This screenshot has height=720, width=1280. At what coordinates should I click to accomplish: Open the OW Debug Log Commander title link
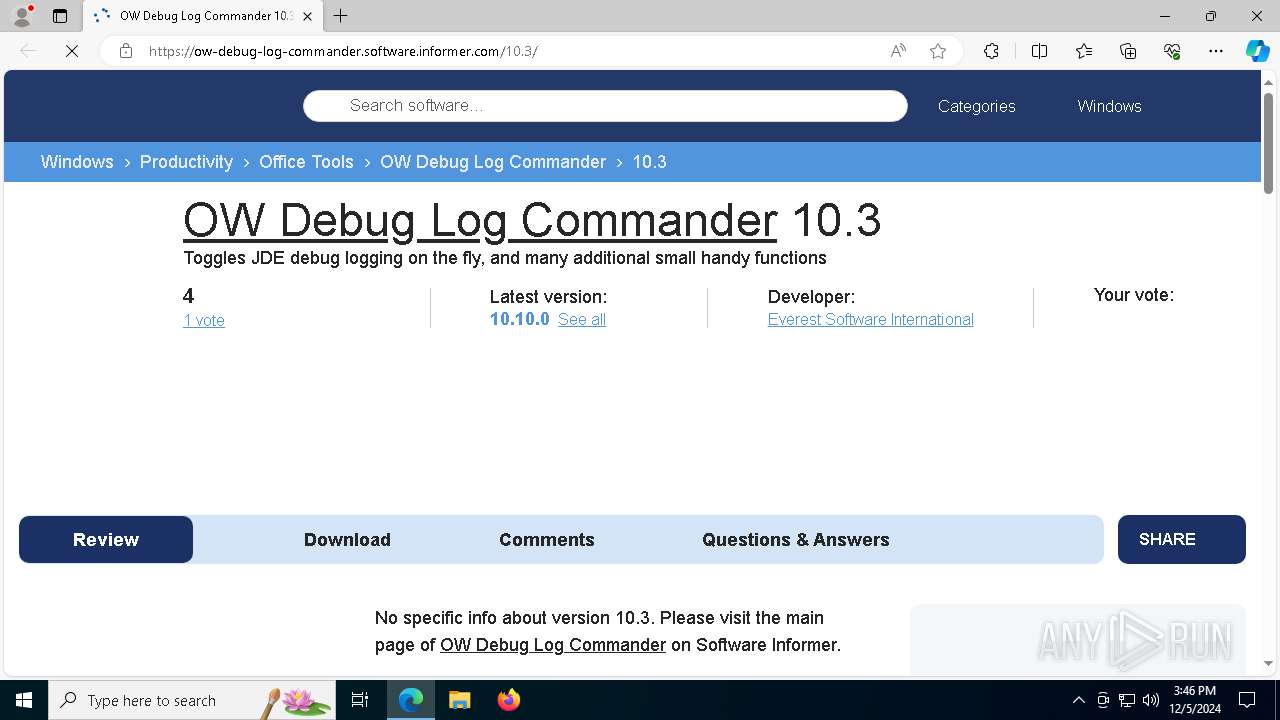coord(480,220)
